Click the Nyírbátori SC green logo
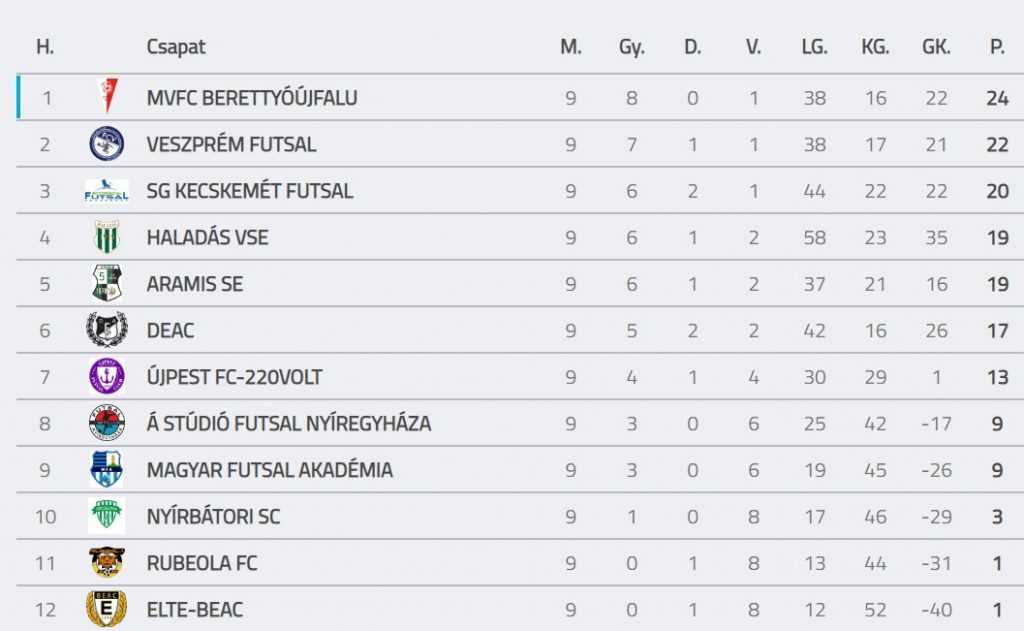The width and height of the screenshot is (1024, 631). (106, 516)
